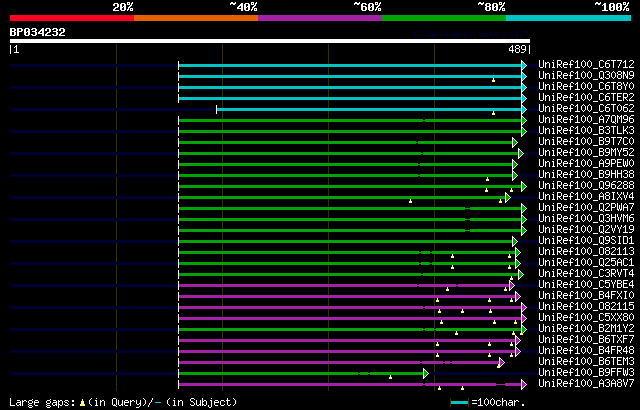The image size is (640, 410).
Task: Click the purple ~60% identity legend segment
Action: (320, 18)
